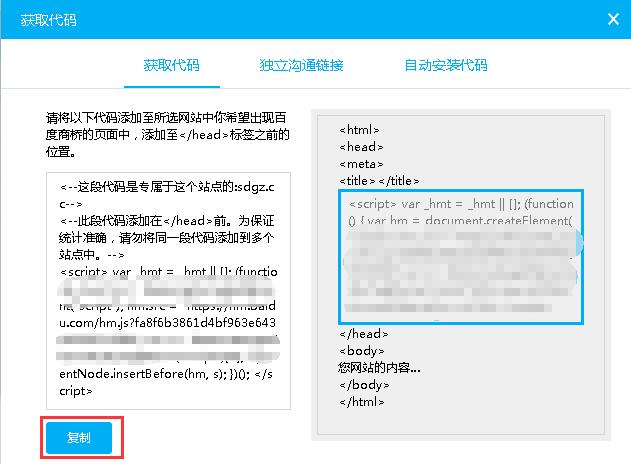Click the </body> line in the example
This screenshot has height=464, width=631.
[x=364, y=385]
